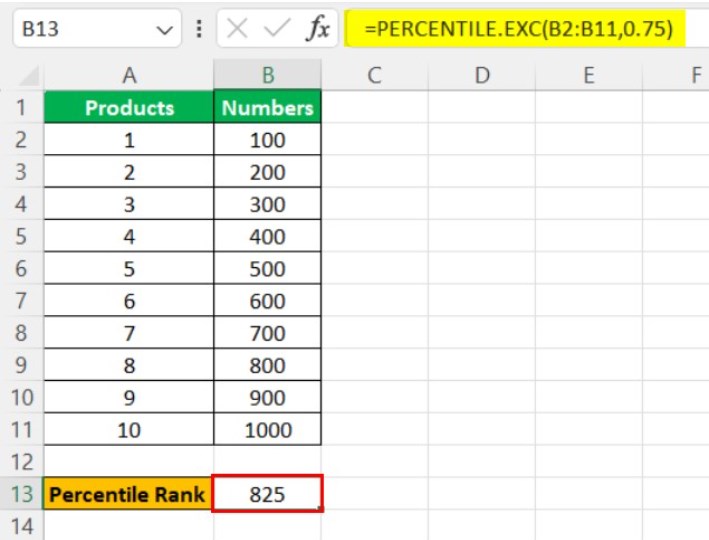Image resolution: width=709 pixels, height=540 pixels.
Task: Select column E header
Action: pos(588,75)
